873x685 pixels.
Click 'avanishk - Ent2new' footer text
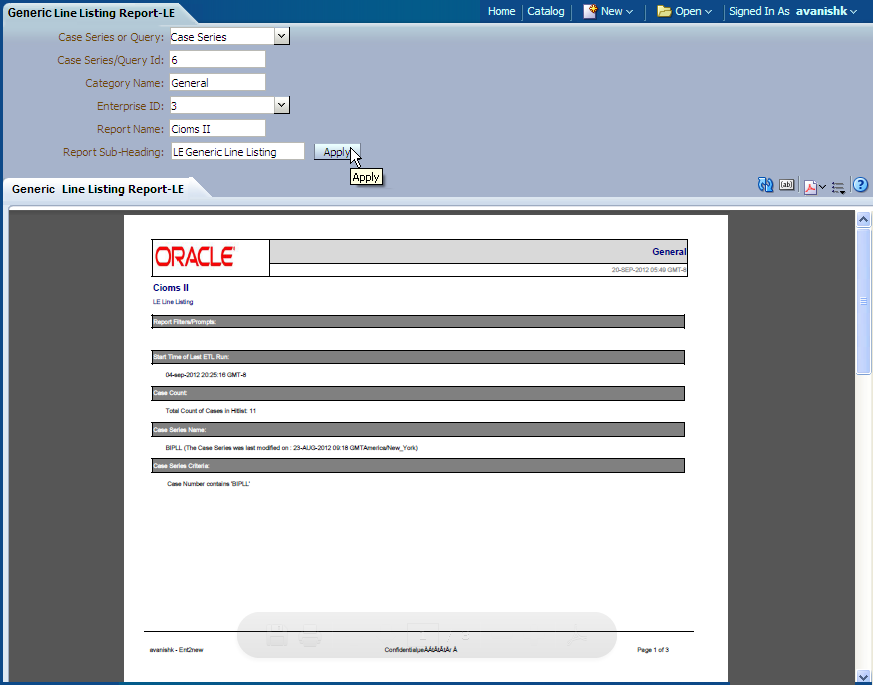click(x=176, y=650)
